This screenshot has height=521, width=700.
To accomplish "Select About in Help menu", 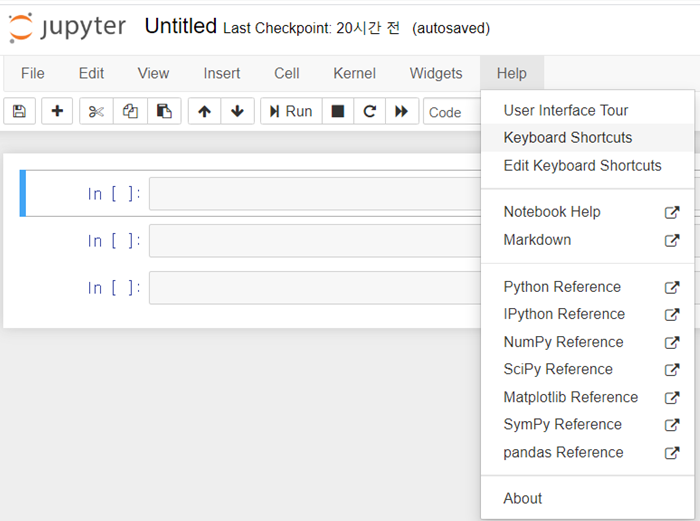I will 588,498.
